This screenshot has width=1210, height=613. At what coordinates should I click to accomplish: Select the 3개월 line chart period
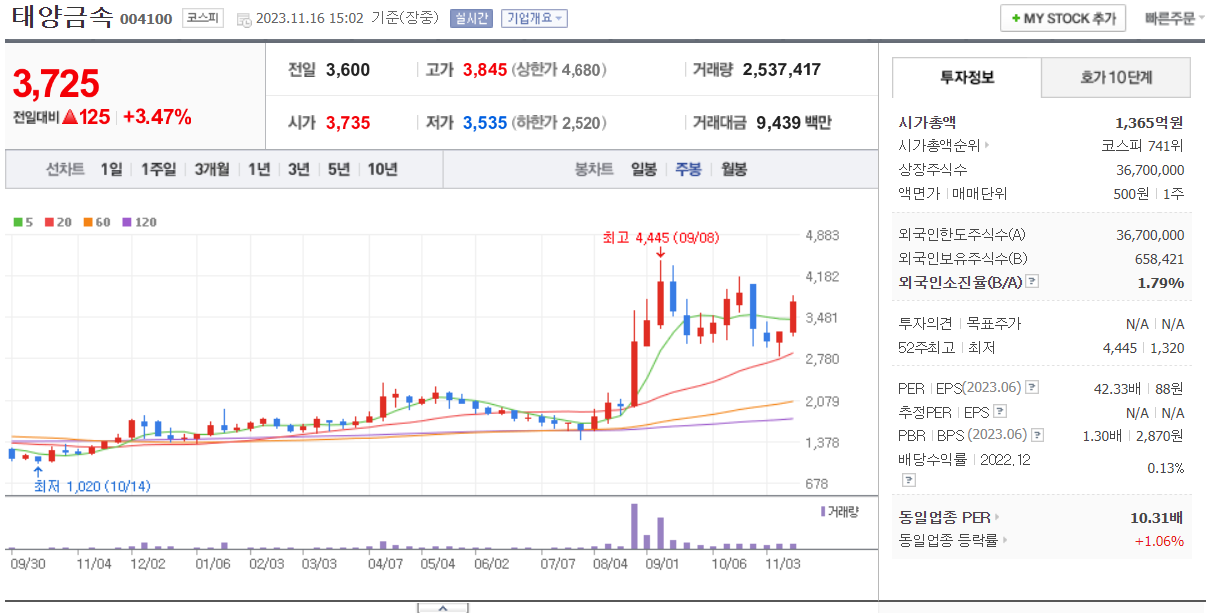212,169
